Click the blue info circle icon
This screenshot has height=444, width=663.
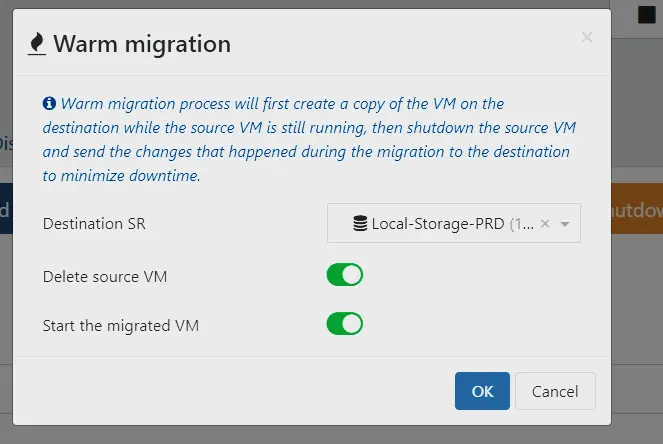pyautogui.click(x=48, y=103)
